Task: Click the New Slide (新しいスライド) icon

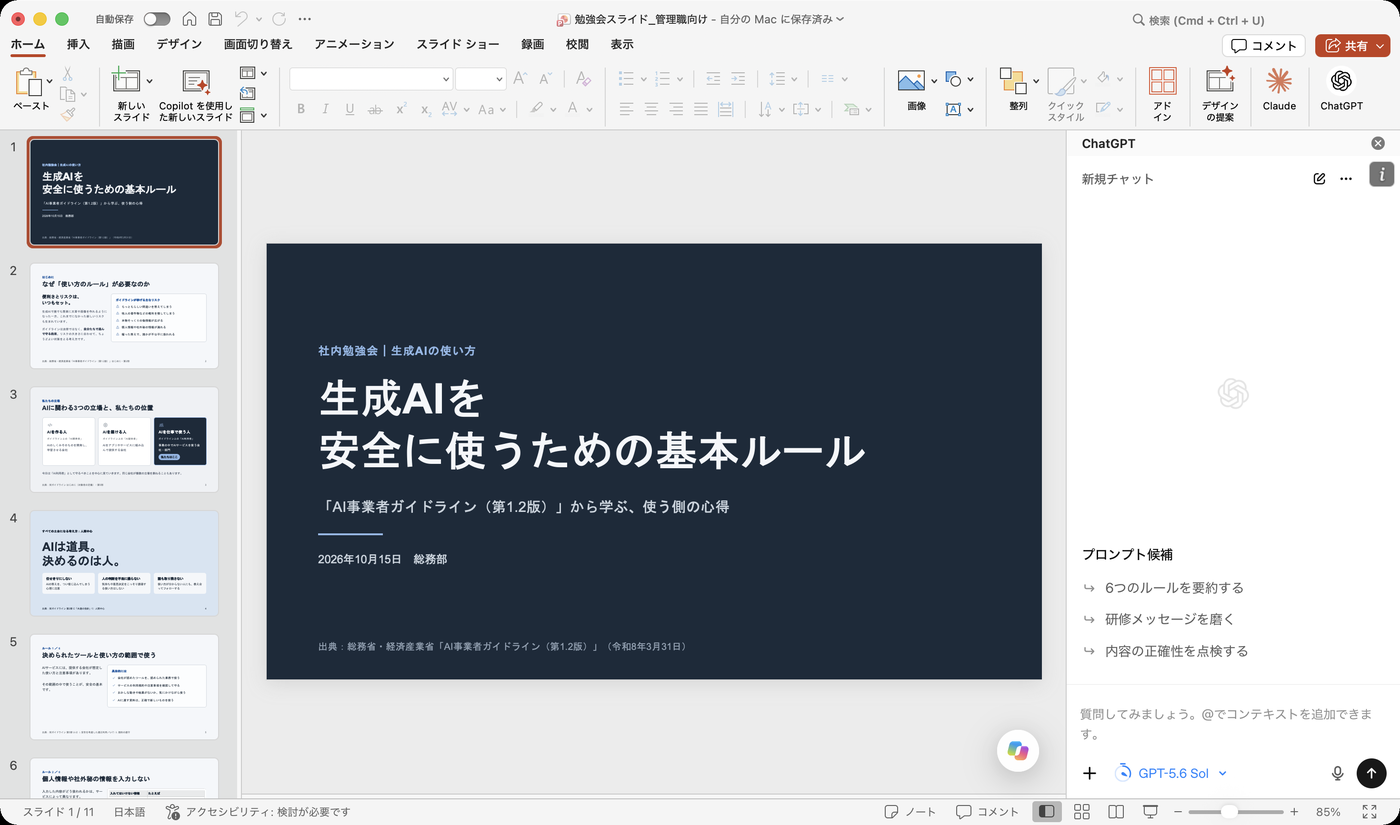Action: coord(127,82)
